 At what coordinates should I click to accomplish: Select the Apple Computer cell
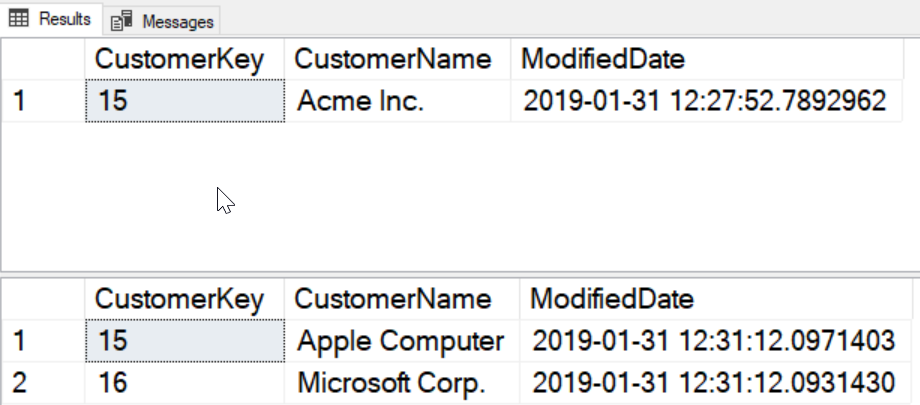[x=401, y=341]
